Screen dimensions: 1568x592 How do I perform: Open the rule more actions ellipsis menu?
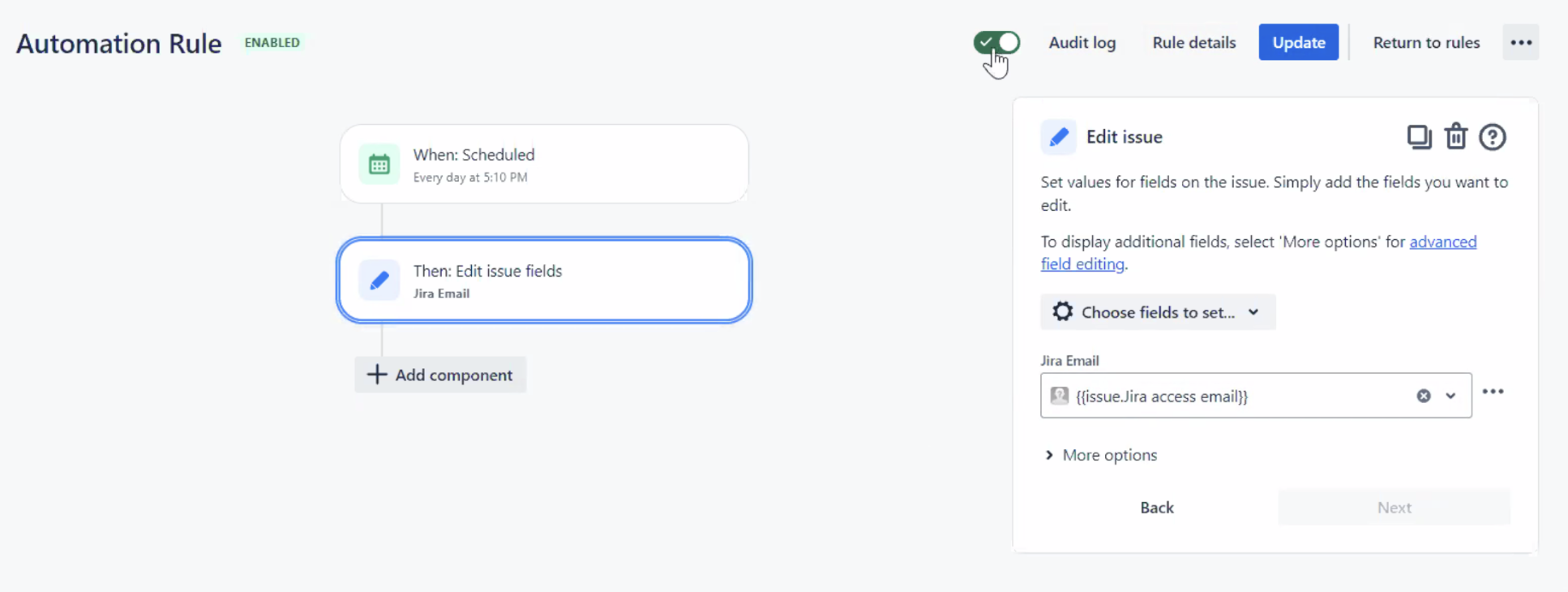pyautogui.click(x=1520, y=42)
